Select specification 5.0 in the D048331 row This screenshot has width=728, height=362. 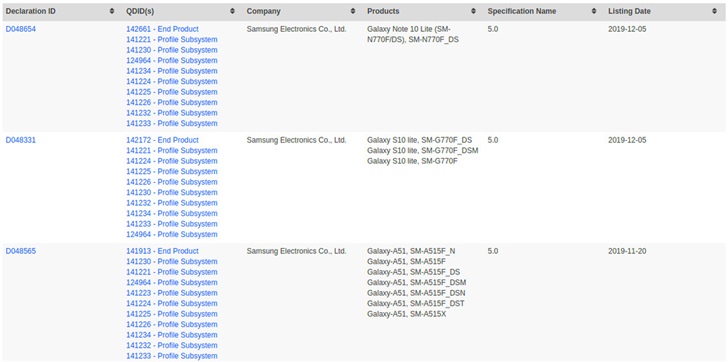493,140
